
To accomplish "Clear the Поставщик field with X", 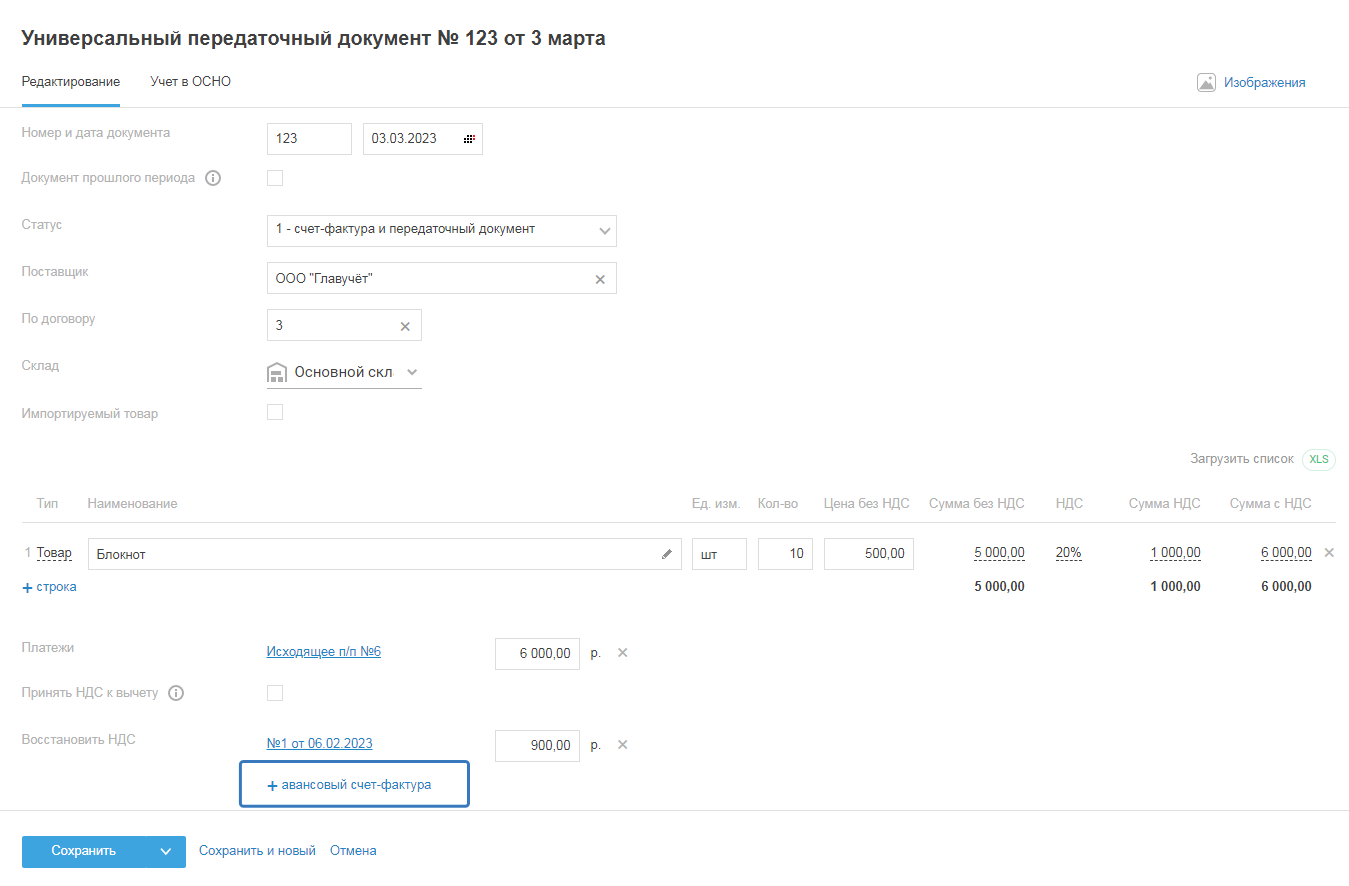I will (x=600, y=280).
